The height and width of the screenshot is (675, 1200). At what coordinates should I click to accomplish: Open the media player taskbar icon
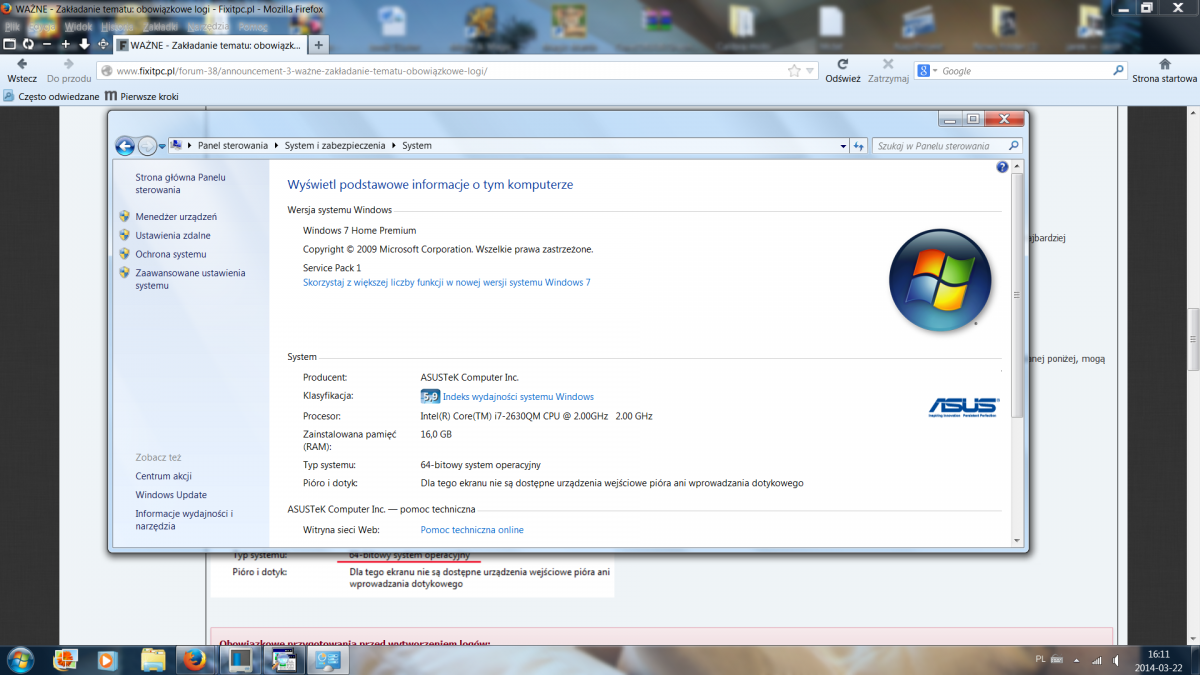pyautogui.click(x=107, y=660)
